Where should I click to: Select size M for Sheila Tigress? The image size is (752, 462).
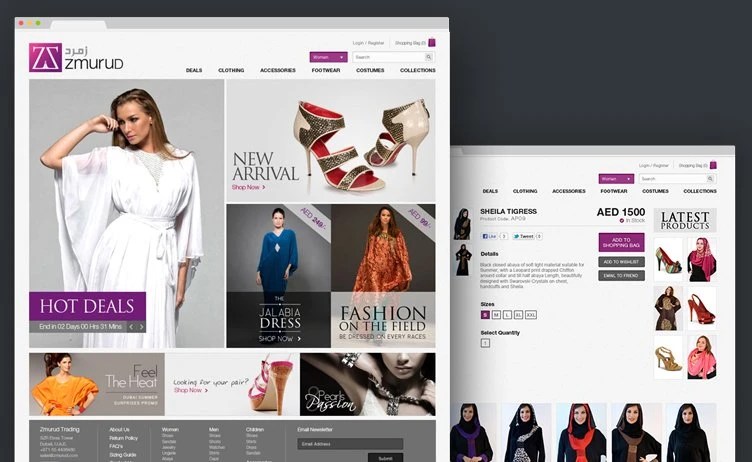pos(496,315)
